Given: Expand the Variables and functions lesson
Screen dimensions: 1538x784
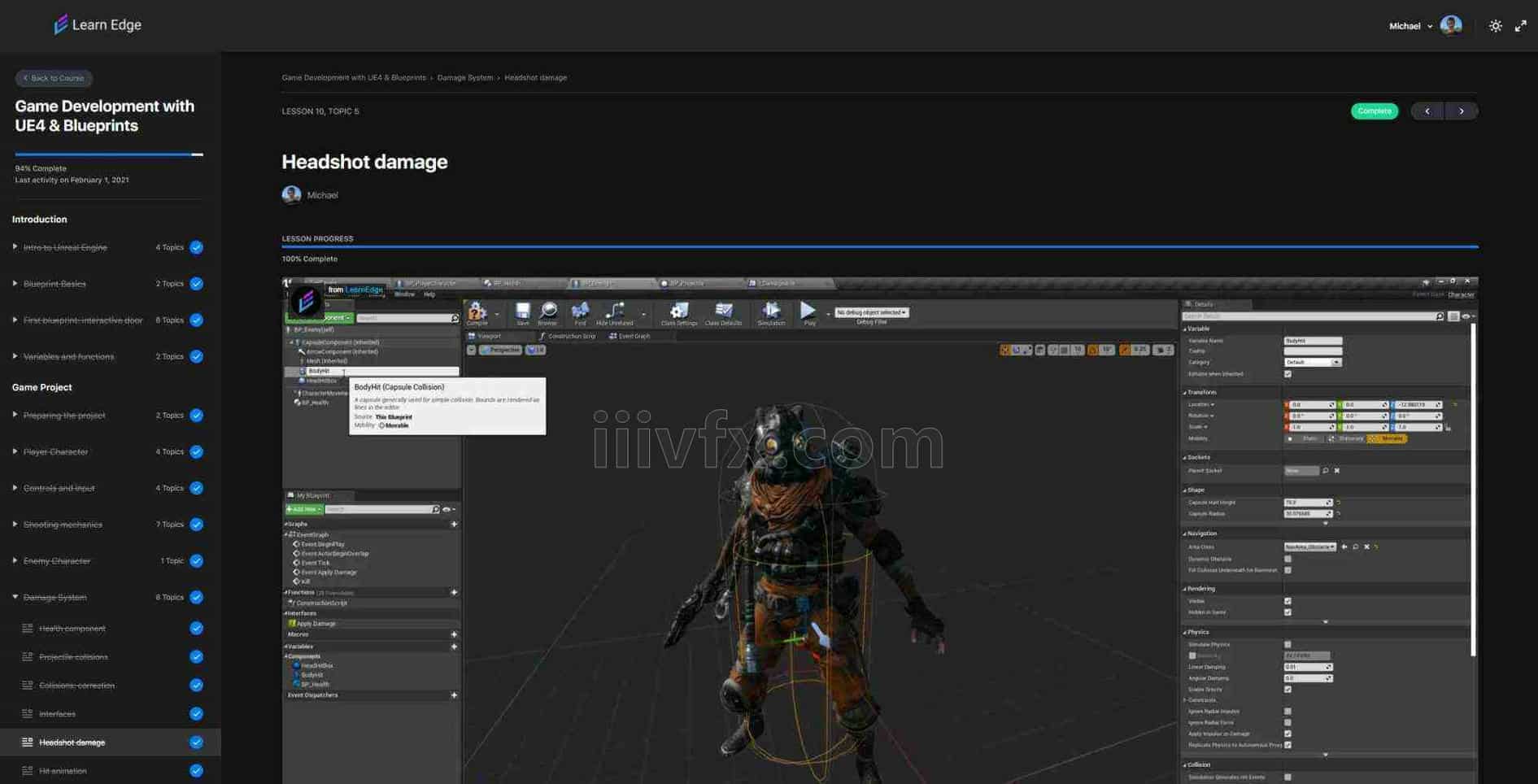Looking at the screenshot, I should (x=15, y=356).
